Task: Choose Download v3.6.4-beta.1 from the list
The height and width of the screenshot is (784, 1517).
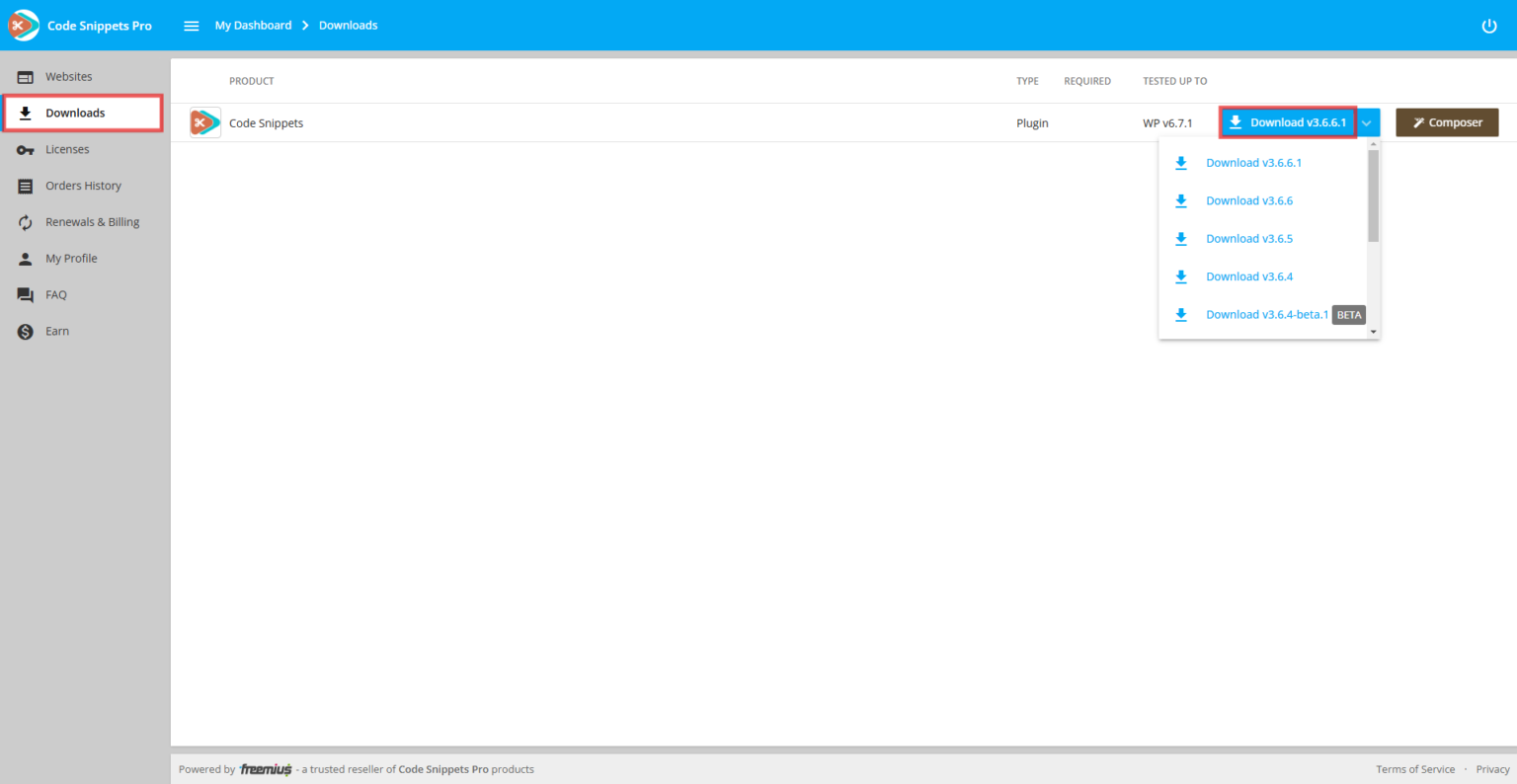Action: [1267, 315]
